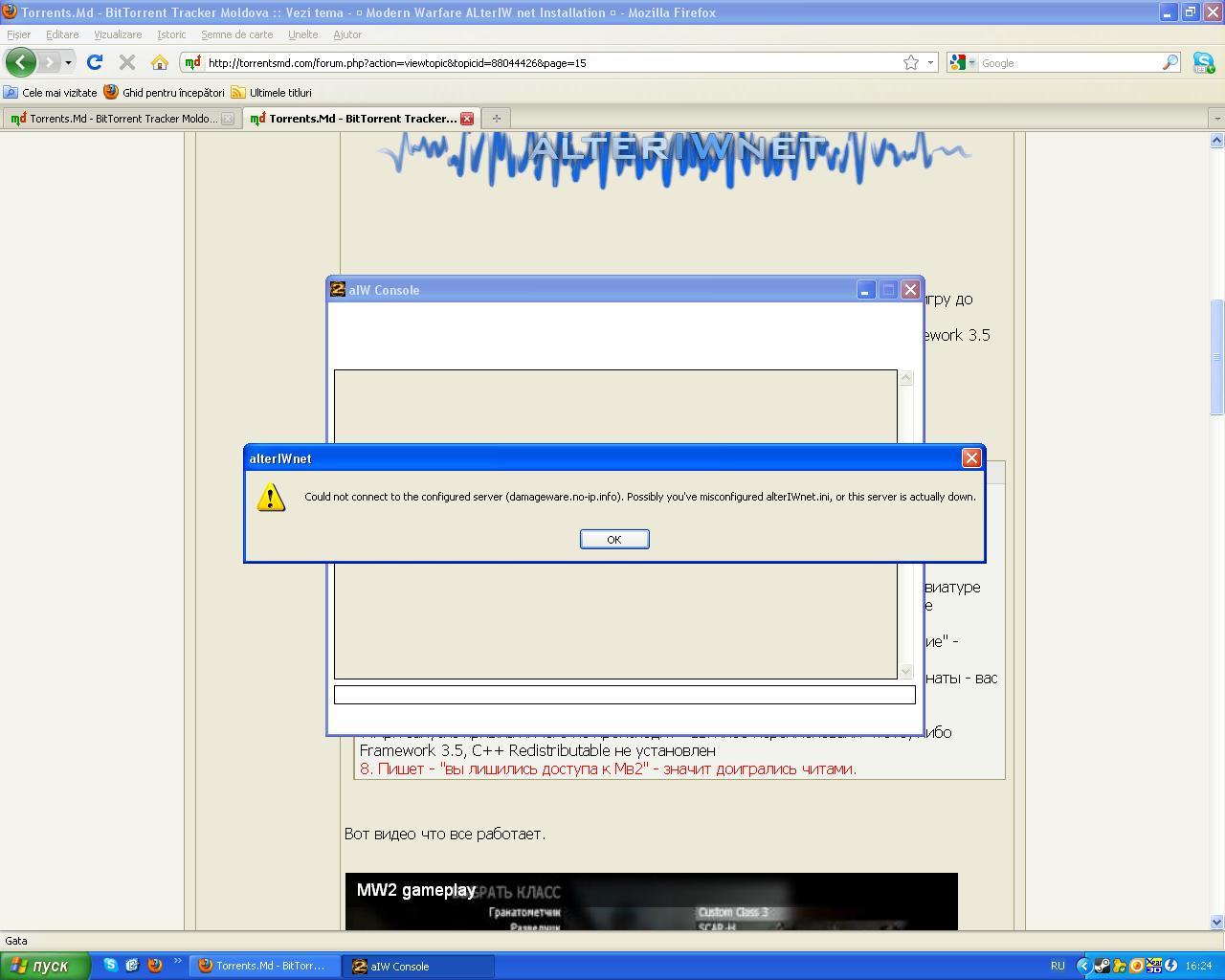
Task: Click the Skype toolbar extension icon
Action: [1203, 63]
